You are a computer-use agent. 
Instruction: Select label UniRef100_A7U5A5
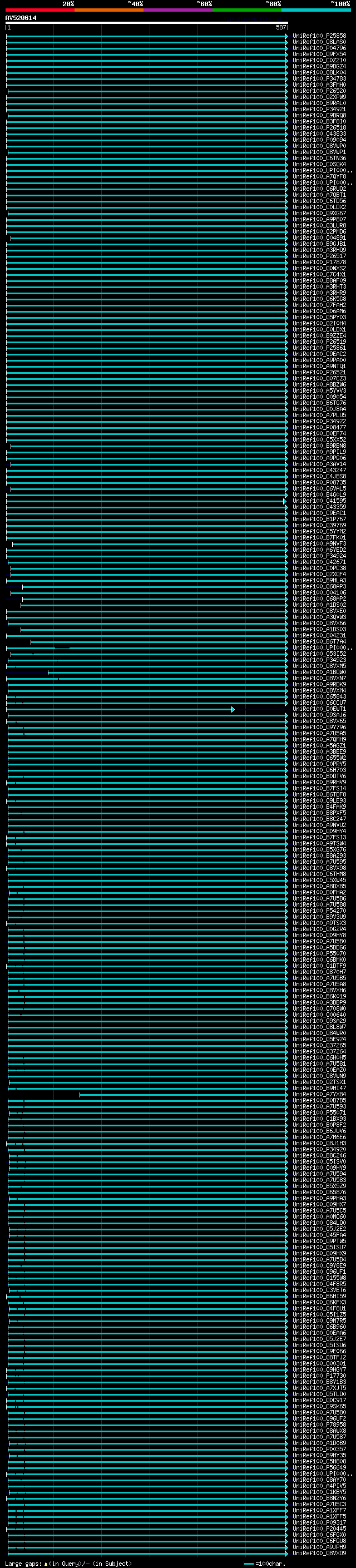(x=319, y=734)
